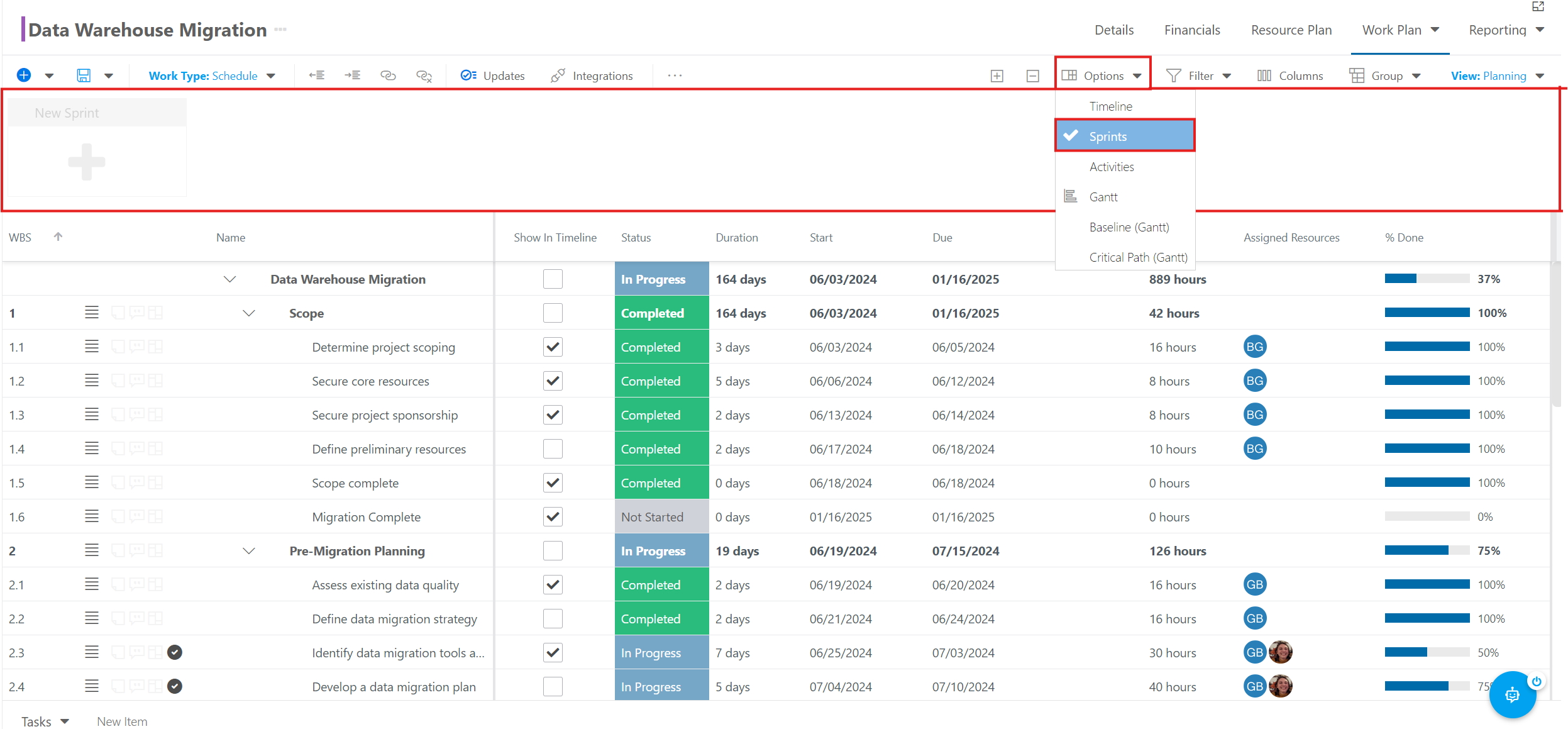Viewport: 1568px width, 729px height.
Task: Open the chatbot assistant icon
Action: [x=1512, y=695]
